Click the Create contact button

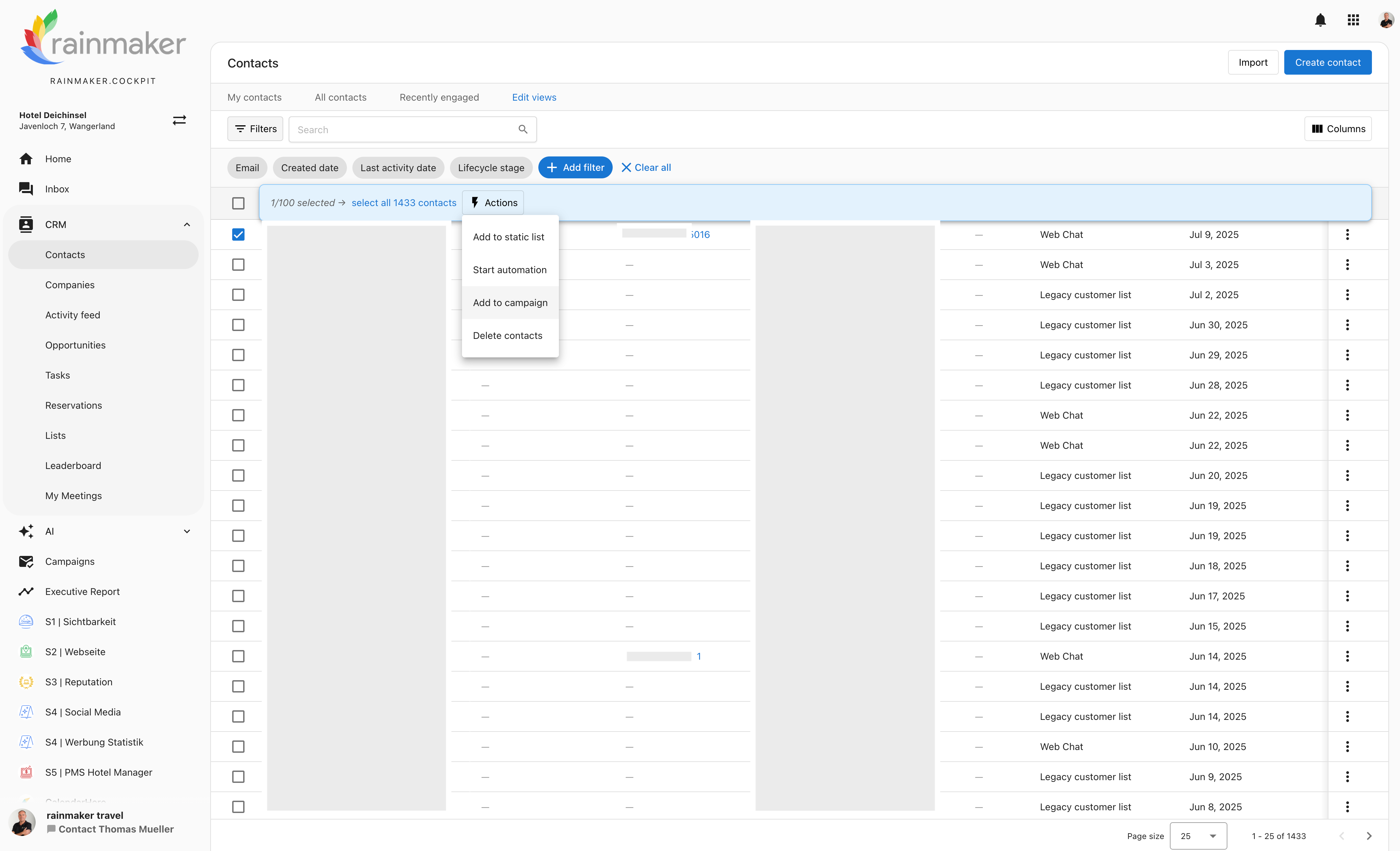[x=1327, y=63]
